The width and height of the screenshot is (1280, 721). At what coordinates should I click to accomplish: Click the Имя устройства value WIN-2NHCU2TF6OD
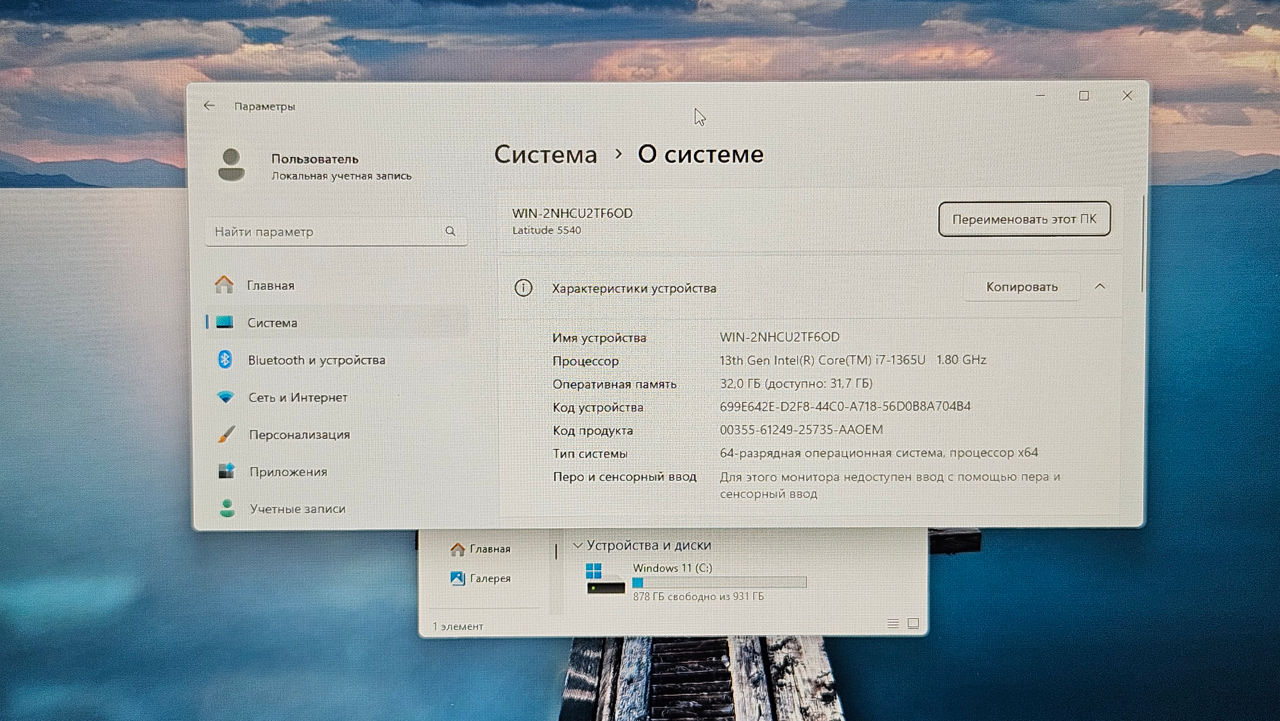pyautogui.click(x=780, y=337)
